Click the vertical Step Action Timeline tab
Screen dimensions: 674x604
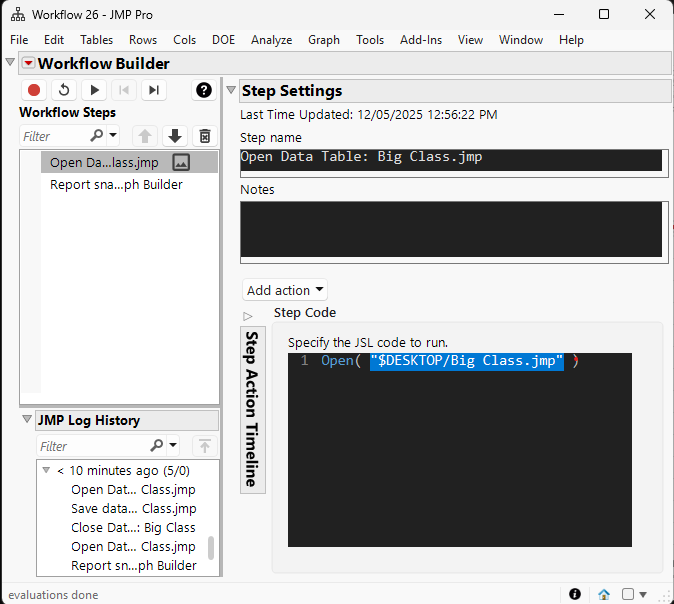252,409
